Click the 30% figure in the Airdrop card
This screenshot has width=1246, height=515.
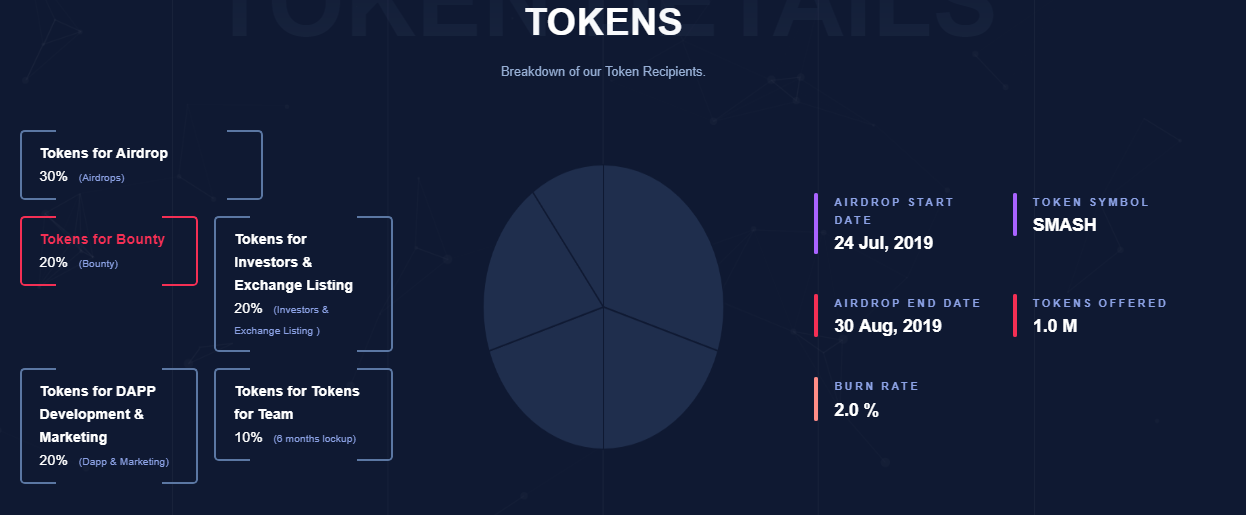54,176
